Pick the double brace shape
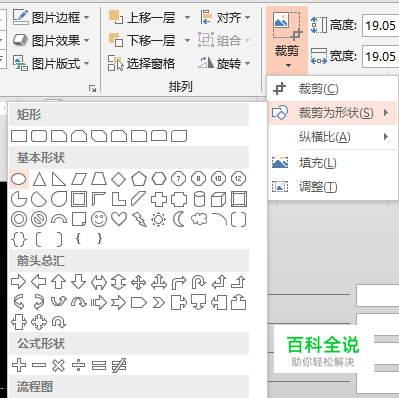This screenshot has width=399, height=398. (x=19, y=239)
